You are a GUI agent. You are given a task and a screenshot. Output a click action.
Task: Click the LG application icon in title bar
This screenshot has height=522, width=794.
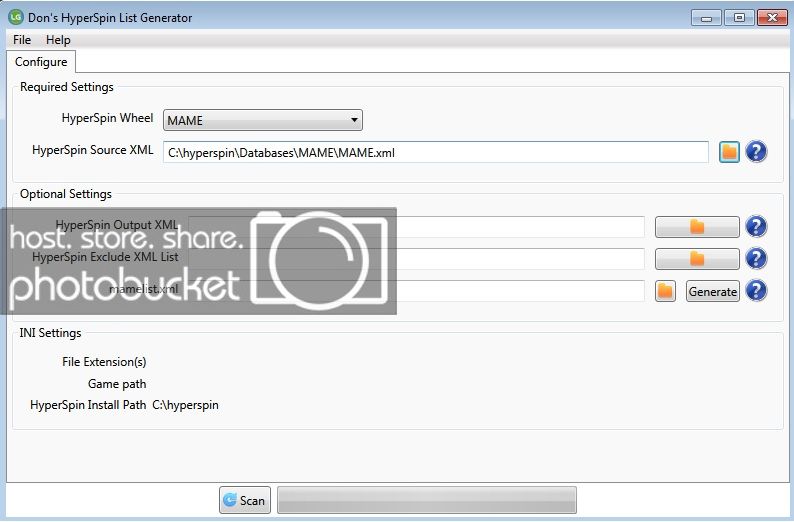[15, 17]
